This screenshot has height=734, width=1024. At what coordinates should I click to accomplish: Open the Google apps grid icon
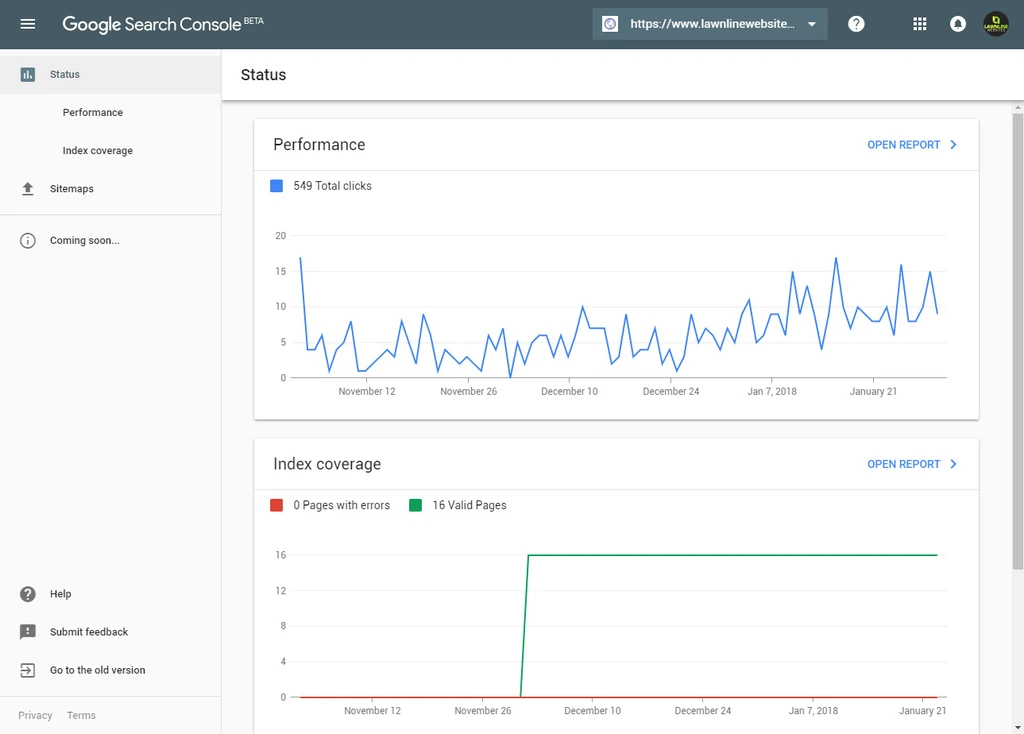click(919, 23)
